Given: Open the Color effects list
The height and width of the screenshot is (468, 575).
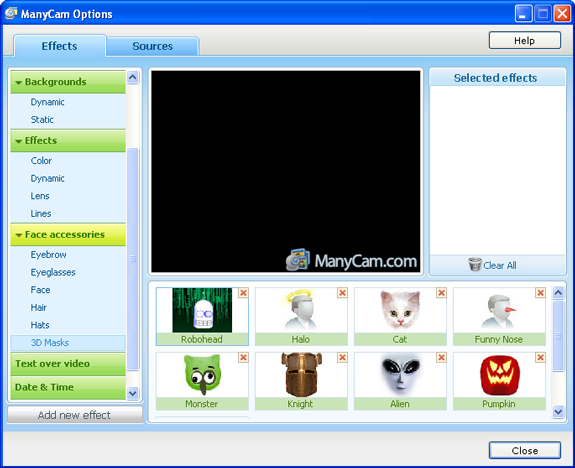Looking at the screenshot, I should (x=41, y=161).
